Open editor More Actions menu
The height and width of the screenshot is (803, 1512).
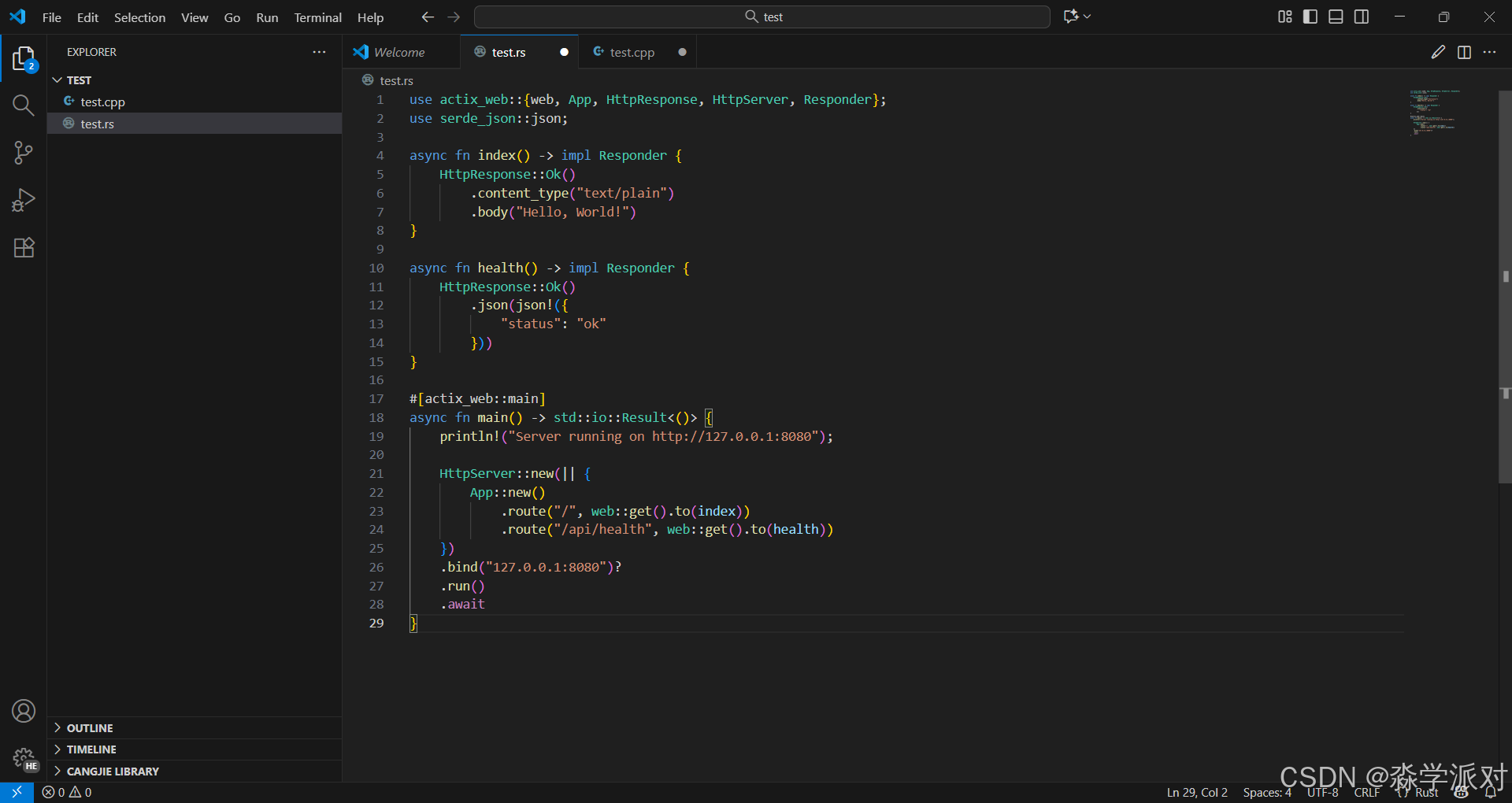1489,52
